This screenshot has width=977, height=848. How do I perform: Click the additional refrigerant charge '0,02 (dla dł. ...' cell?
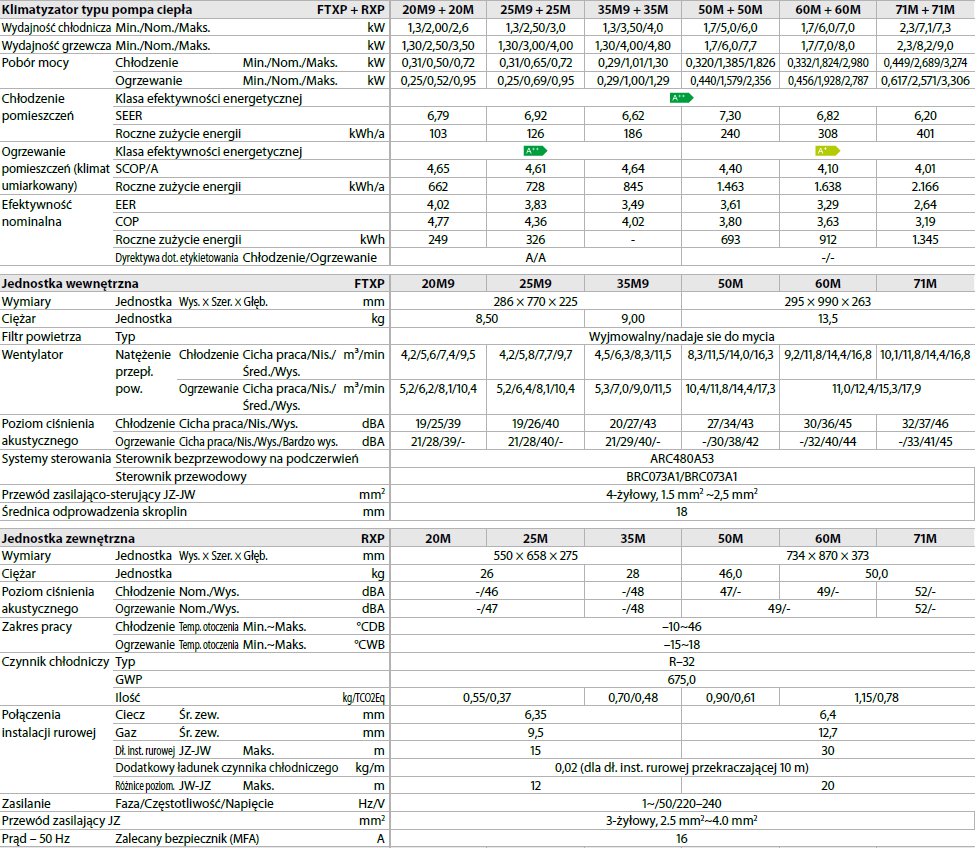click(682, 768)
